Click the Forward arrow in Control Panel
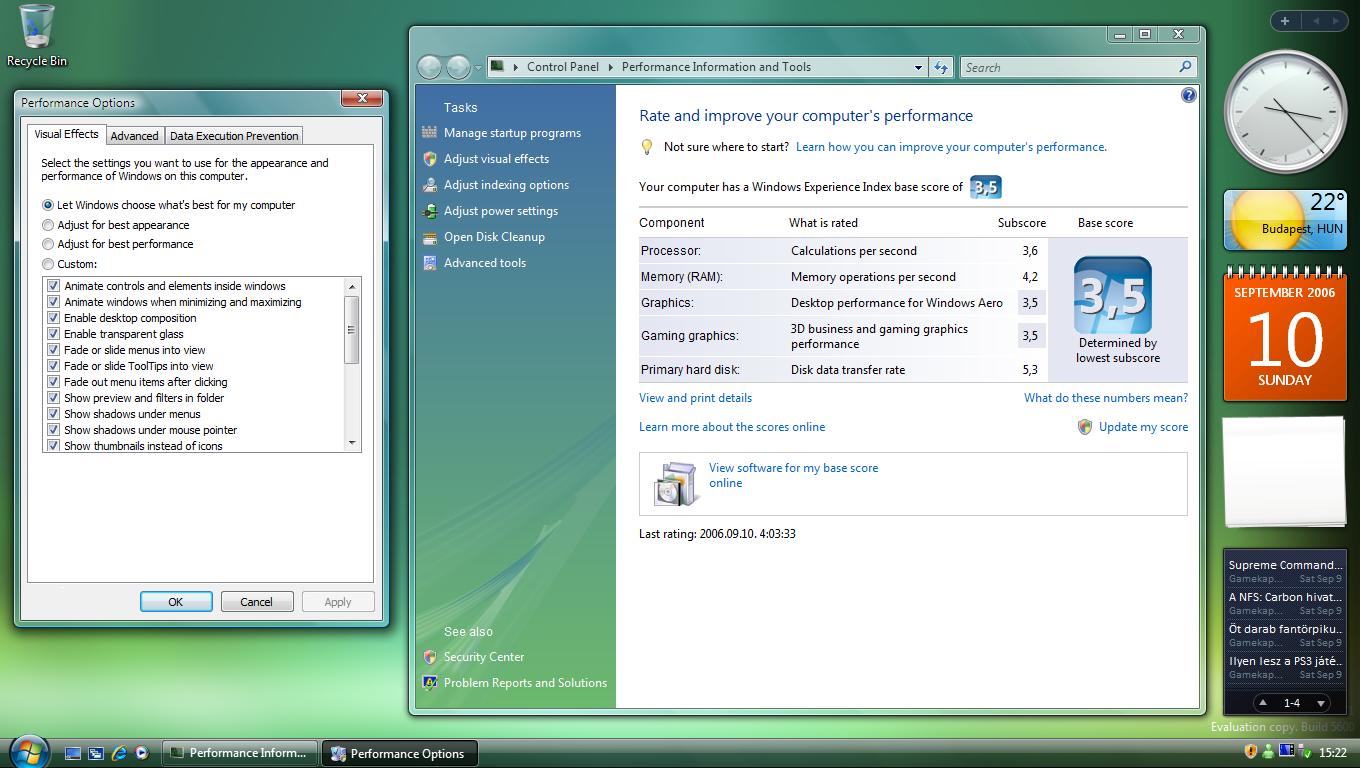1360x768 pixels. click(x=459, y=67)
